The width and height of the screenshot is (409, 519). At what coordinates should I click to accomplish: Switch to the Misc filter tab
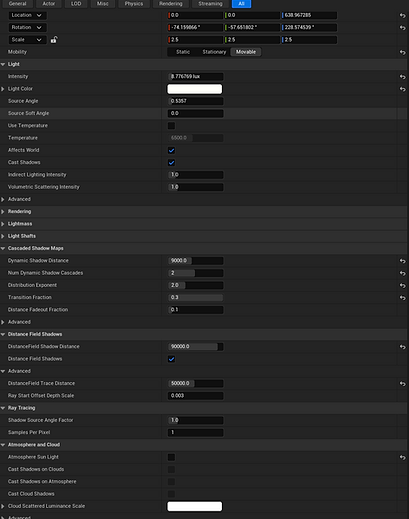[x=103, y=4]
